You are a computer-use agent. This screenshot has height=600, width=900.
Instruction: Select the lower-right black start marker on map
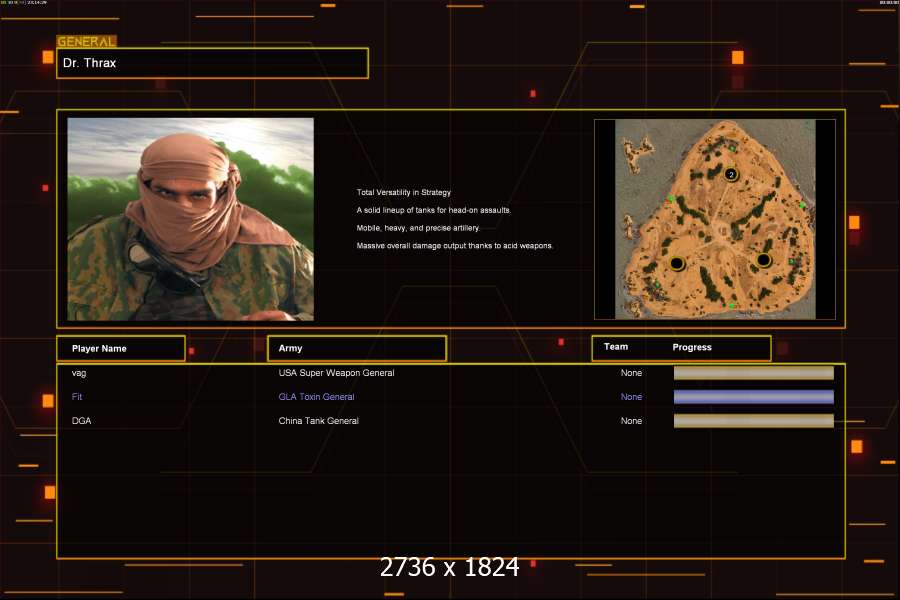(763, 260)
